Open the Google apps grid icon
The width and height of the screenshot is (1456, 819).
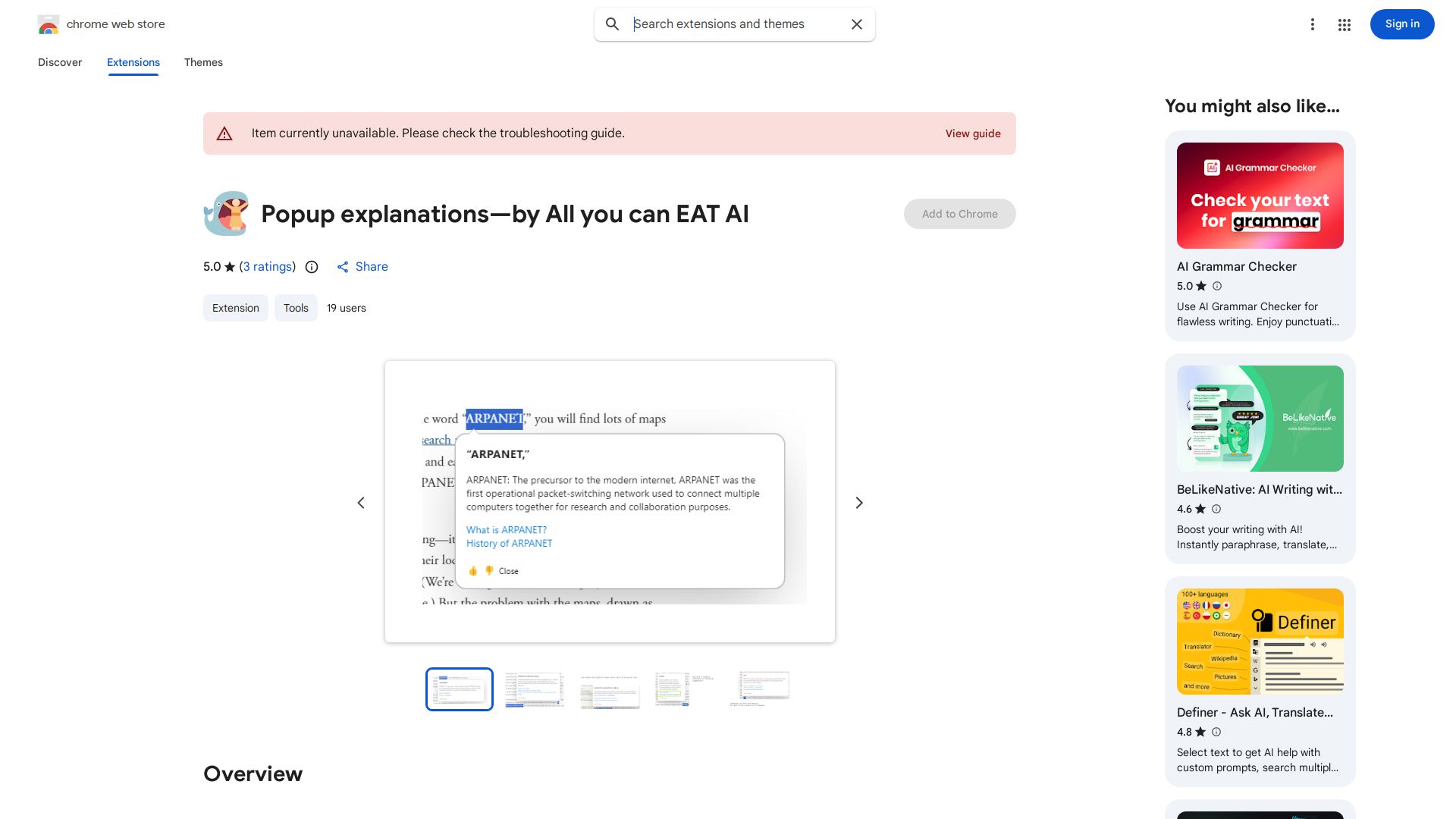tap(1345, 25)
